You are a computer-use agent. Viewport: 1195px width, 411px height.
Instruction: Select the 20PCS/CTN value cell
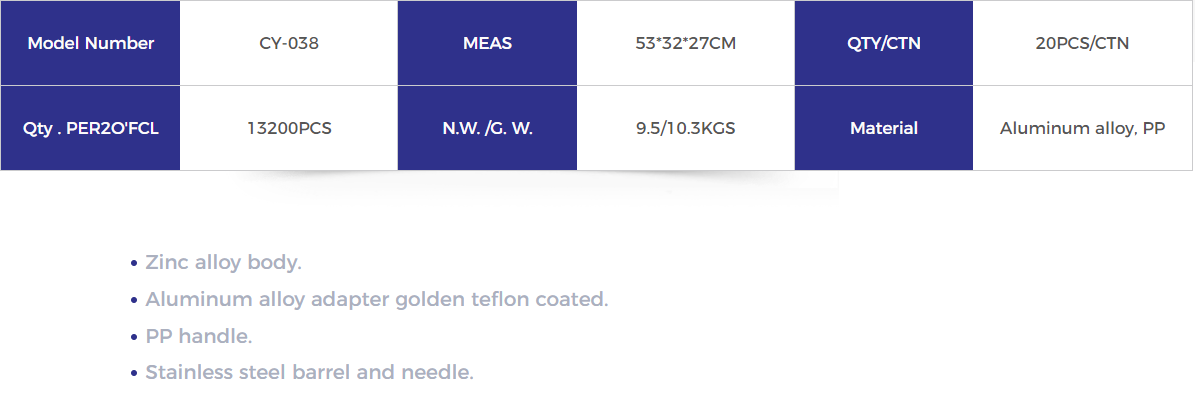coord(1083,43)
